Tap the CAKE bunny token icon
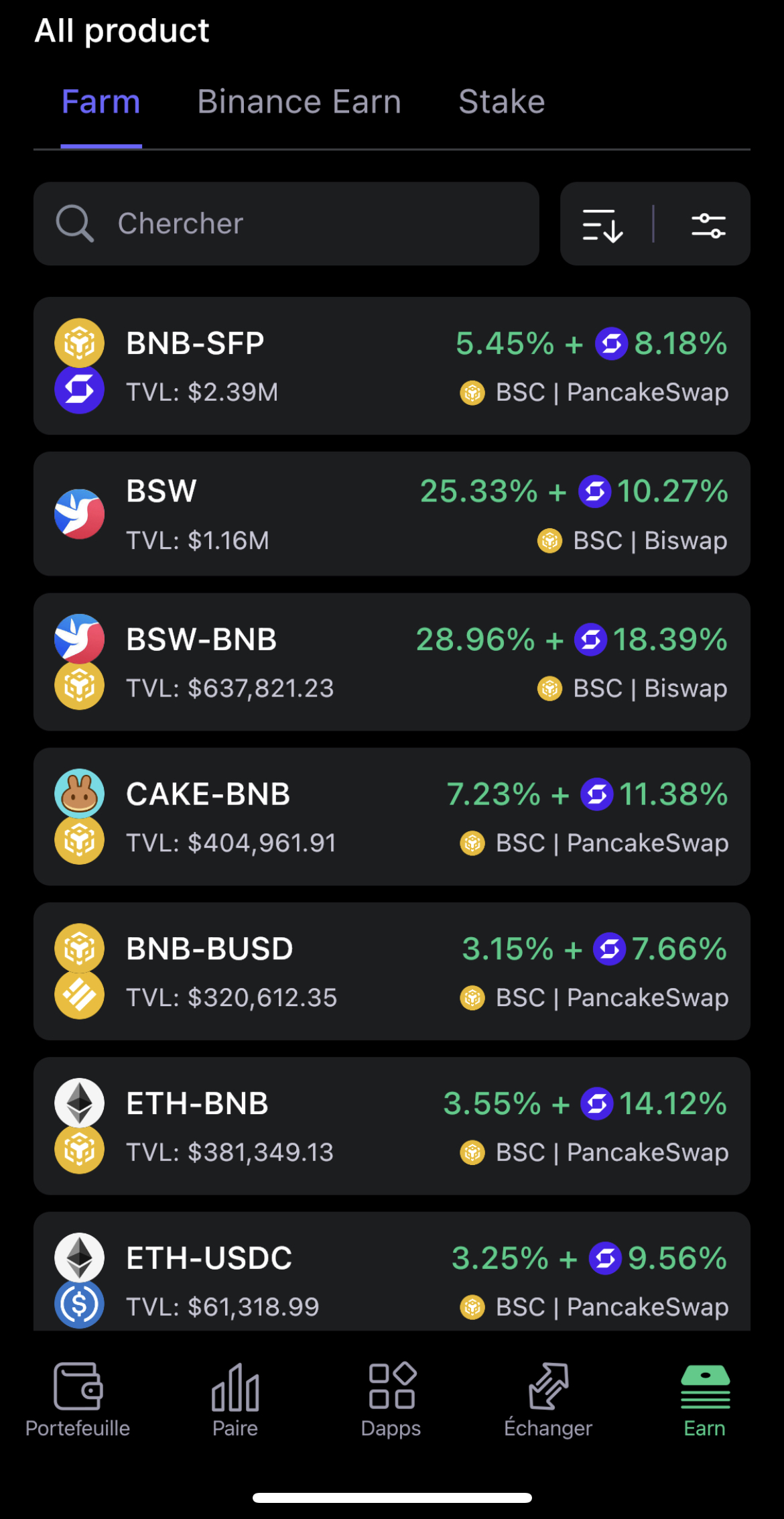Viewport: 784px width, 1519px height. pyautogui.click(x=79, y=793)
